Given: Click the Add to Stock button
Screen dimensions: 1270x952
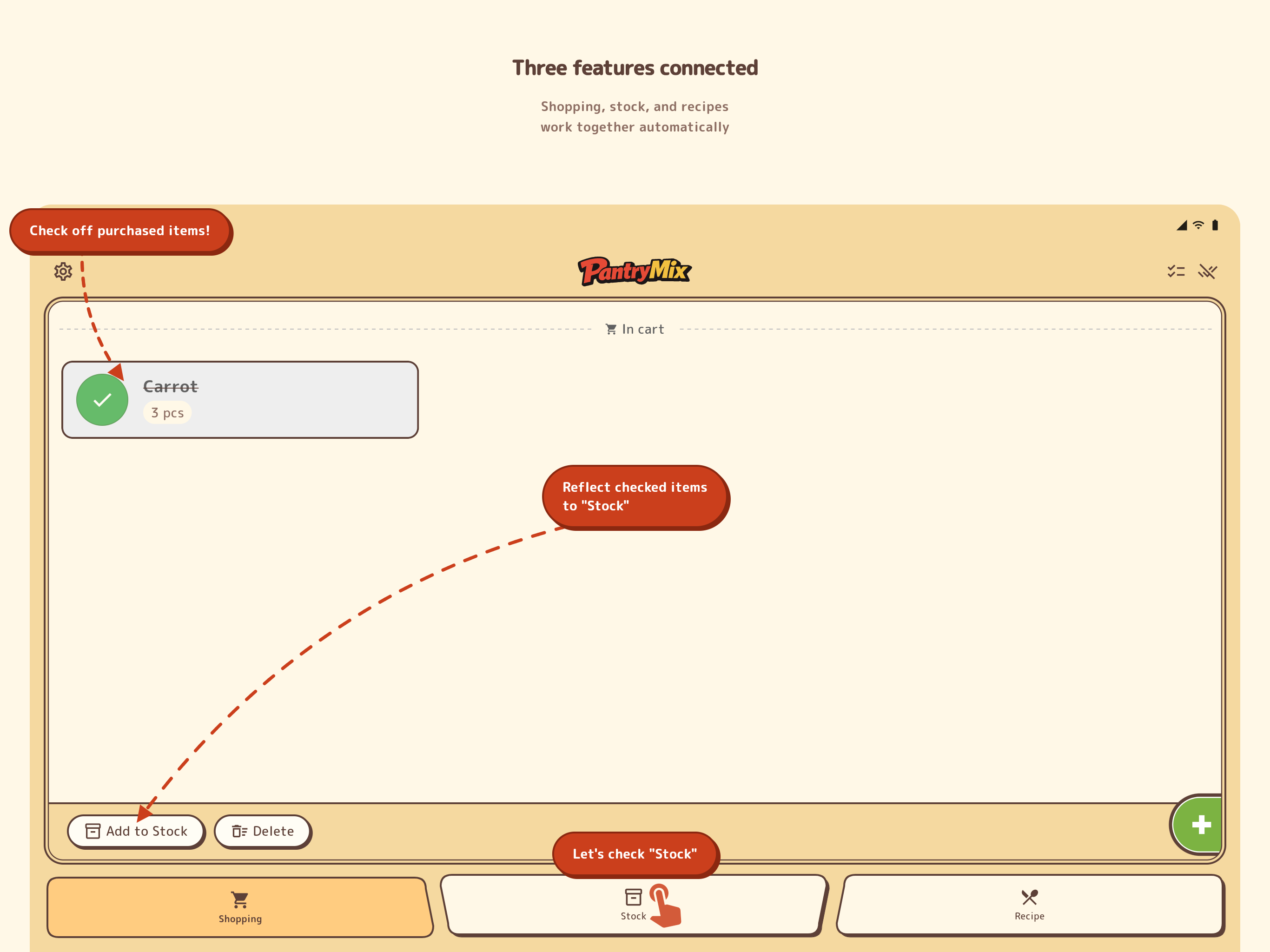Looking at the screenshot, I should pyautogui.click(x=136, y=831).
